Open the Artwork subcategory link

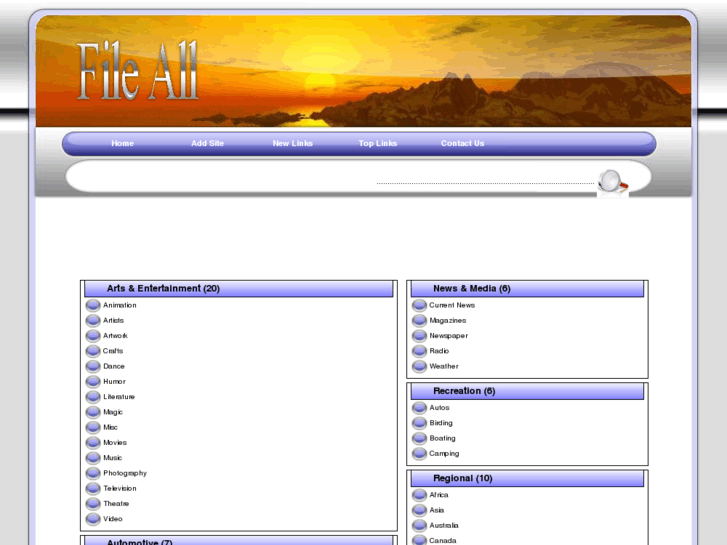coord(115,336)
